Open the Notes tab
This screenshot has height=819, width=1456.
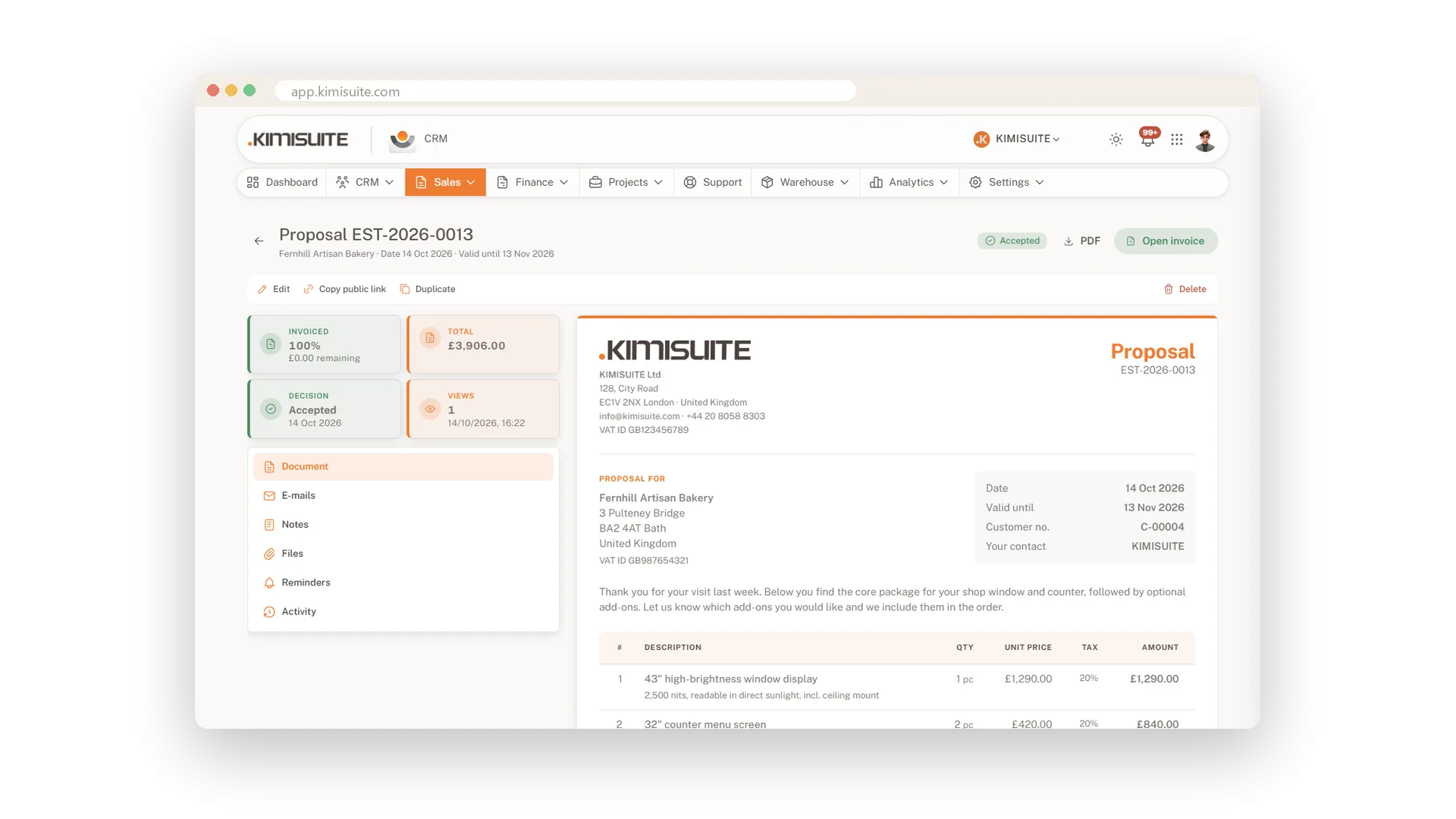coord(403,525)
